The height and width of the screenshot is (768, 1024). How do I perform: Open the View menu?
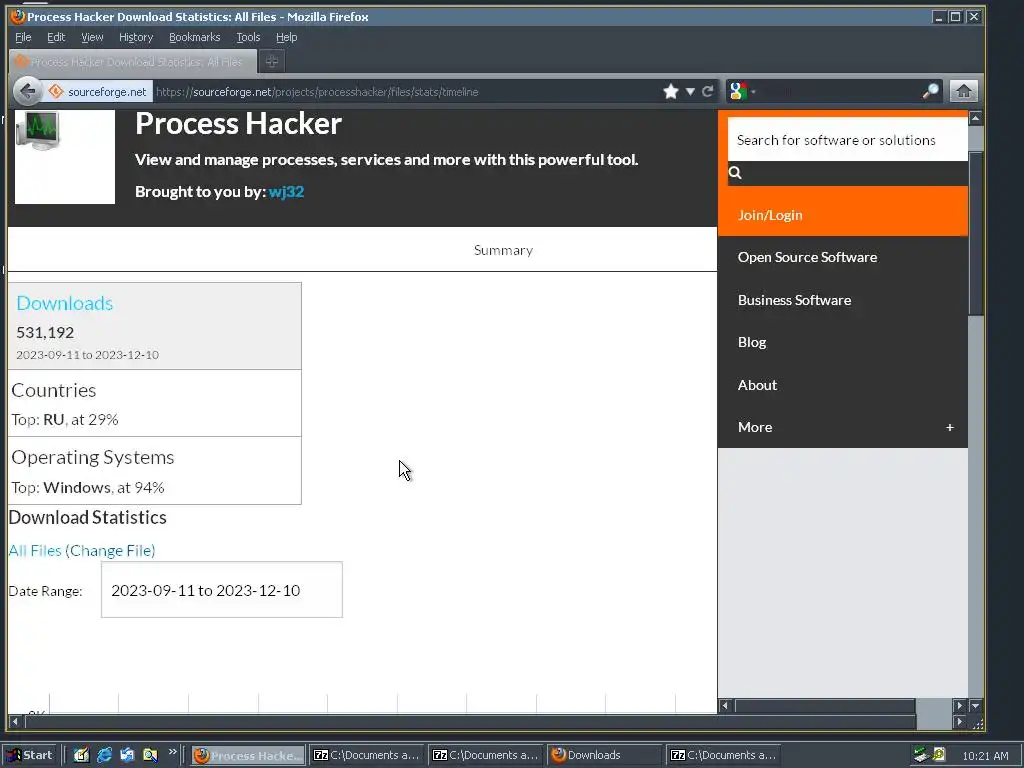92,37
